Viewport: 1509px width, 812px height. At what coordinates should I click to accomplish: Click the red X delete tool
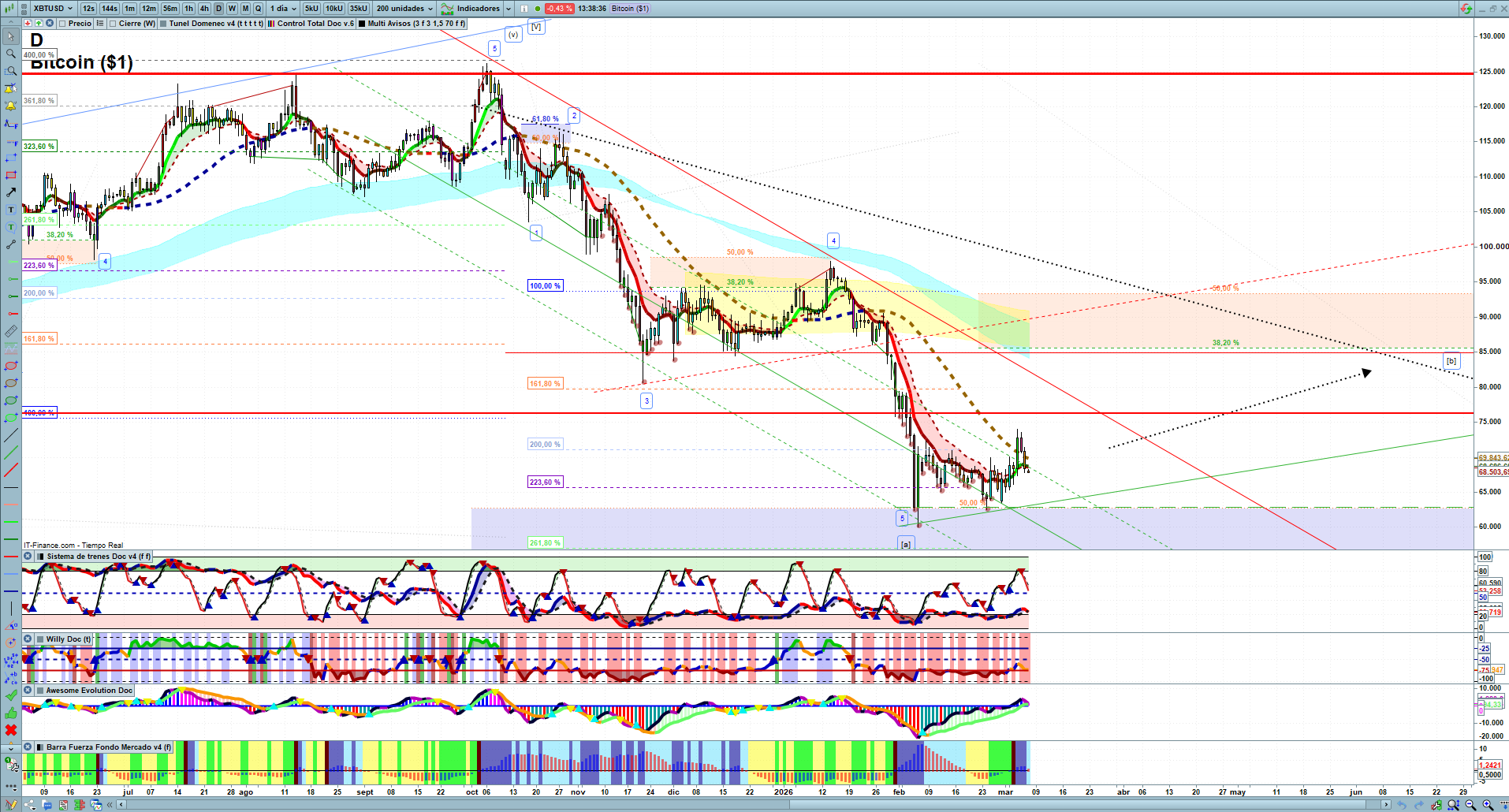point(11,730)
